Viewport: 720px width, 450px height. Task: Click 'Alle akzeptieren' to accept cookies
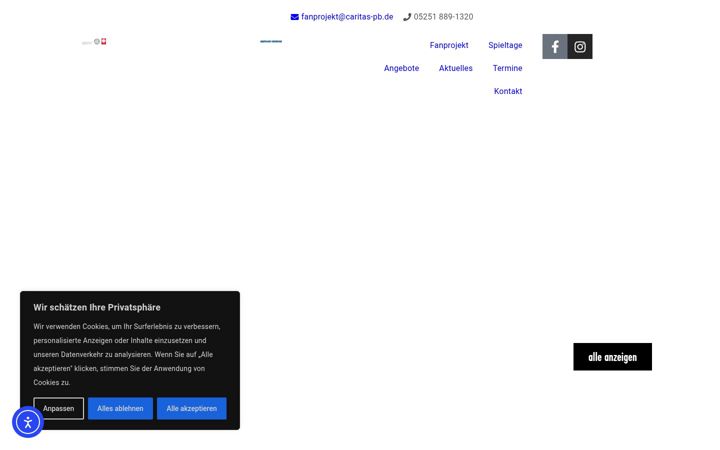pos(191,408)
